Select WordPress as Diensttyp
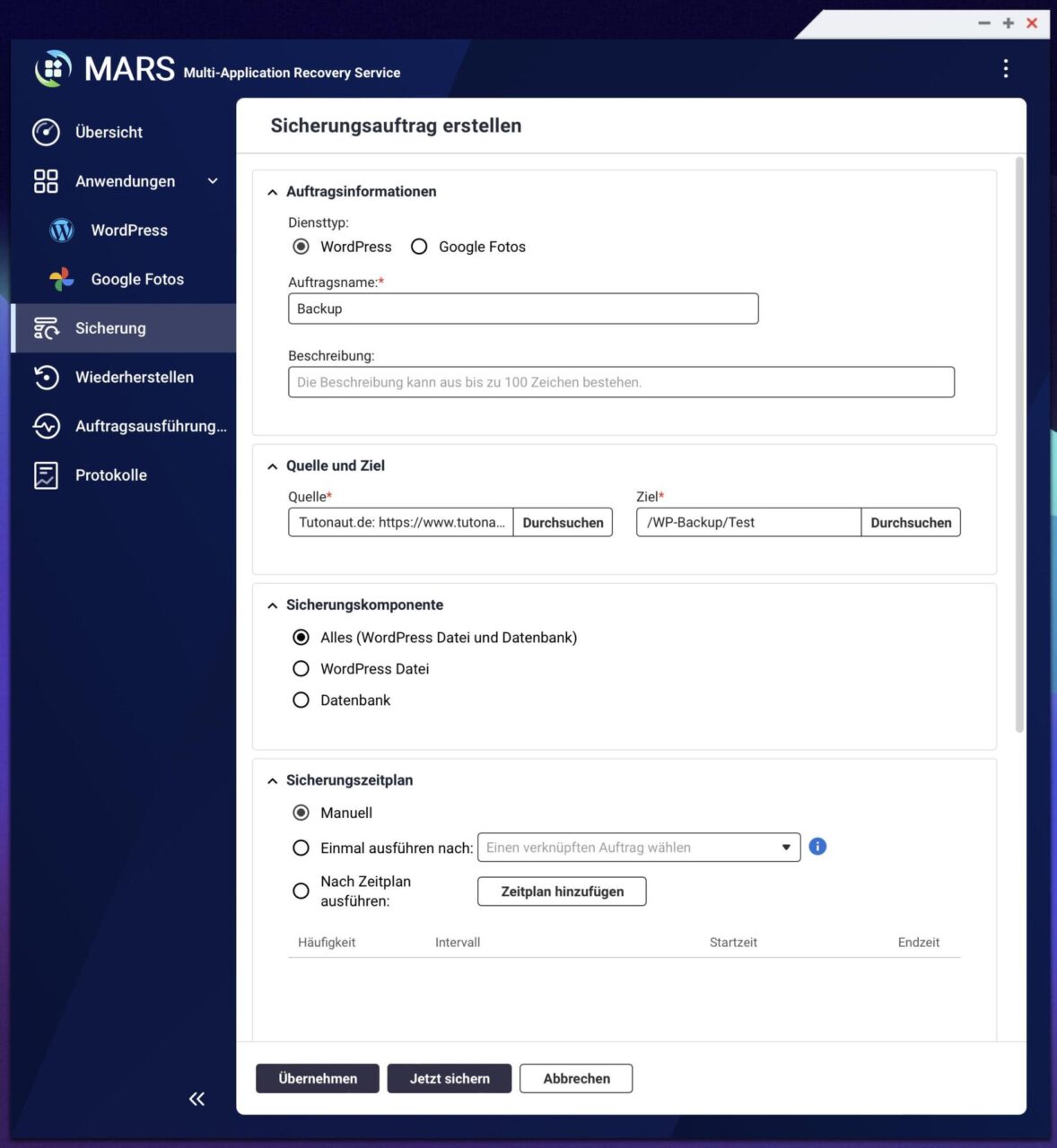 click(301, 247)
